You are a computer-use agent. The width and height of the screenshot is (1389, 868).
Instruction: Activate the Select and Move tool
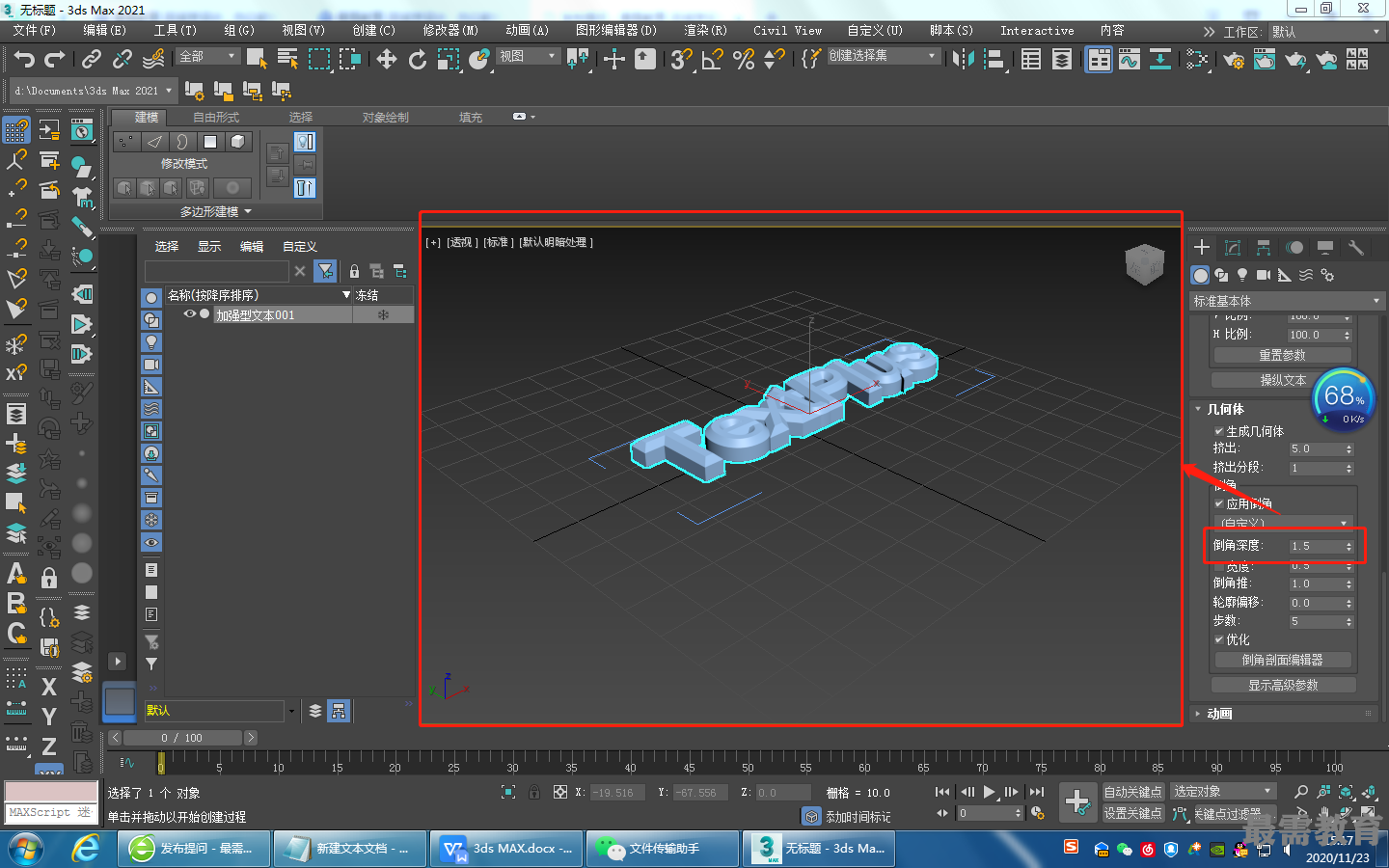click(387, 60)
